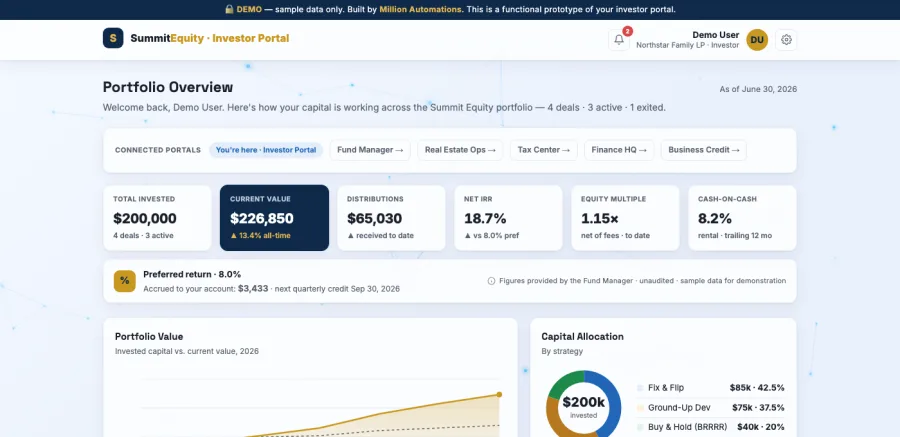The height and width of the screenshot is (437, 900).
Task: Click the Portfolio Overview heading
Action: pyautogui.click(x=168, y=87)
